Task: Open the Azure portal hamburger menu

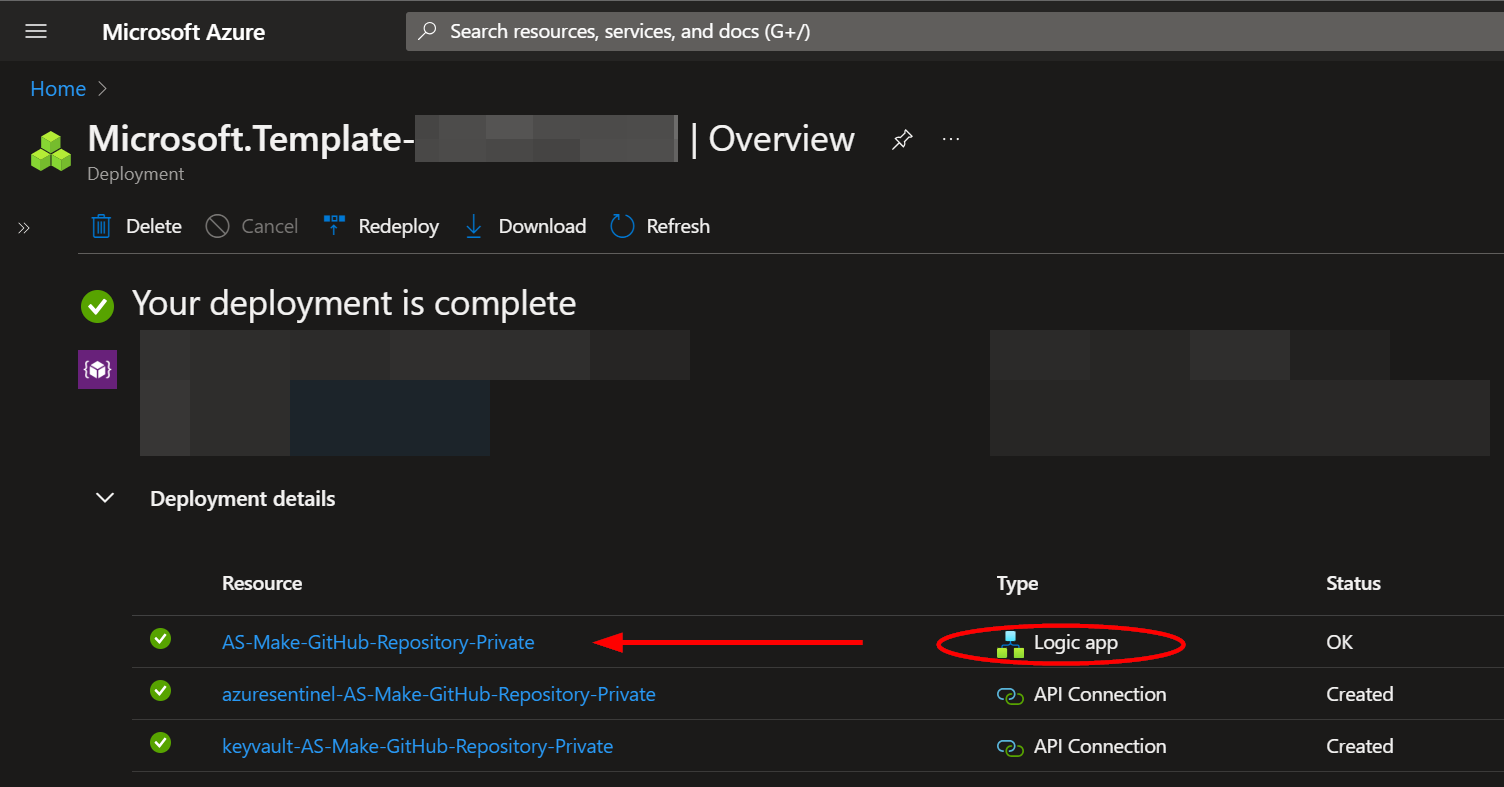Action: 36,31
